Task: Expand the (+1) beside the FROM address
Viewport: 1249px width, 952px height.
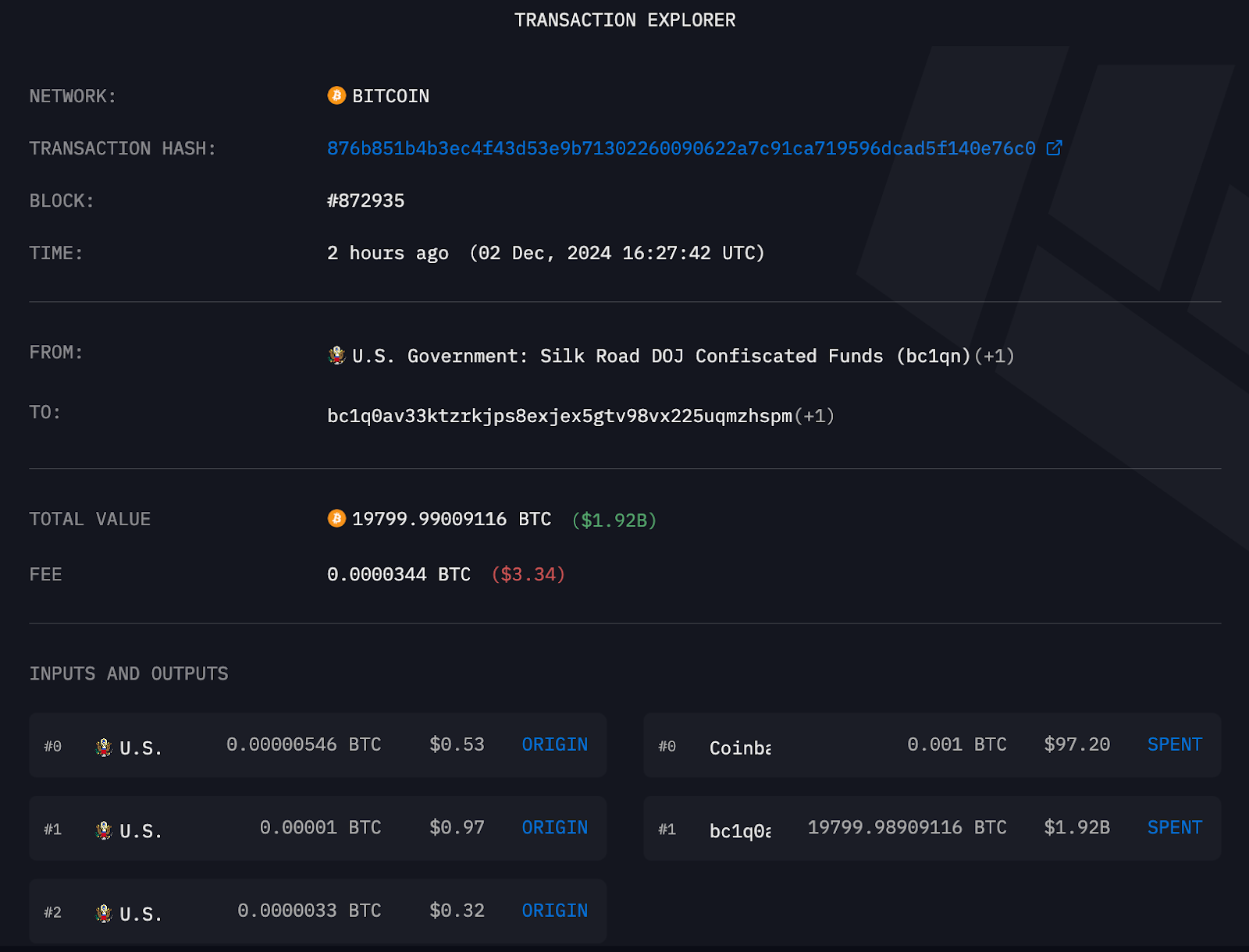Action: click(x=995, y=356)
